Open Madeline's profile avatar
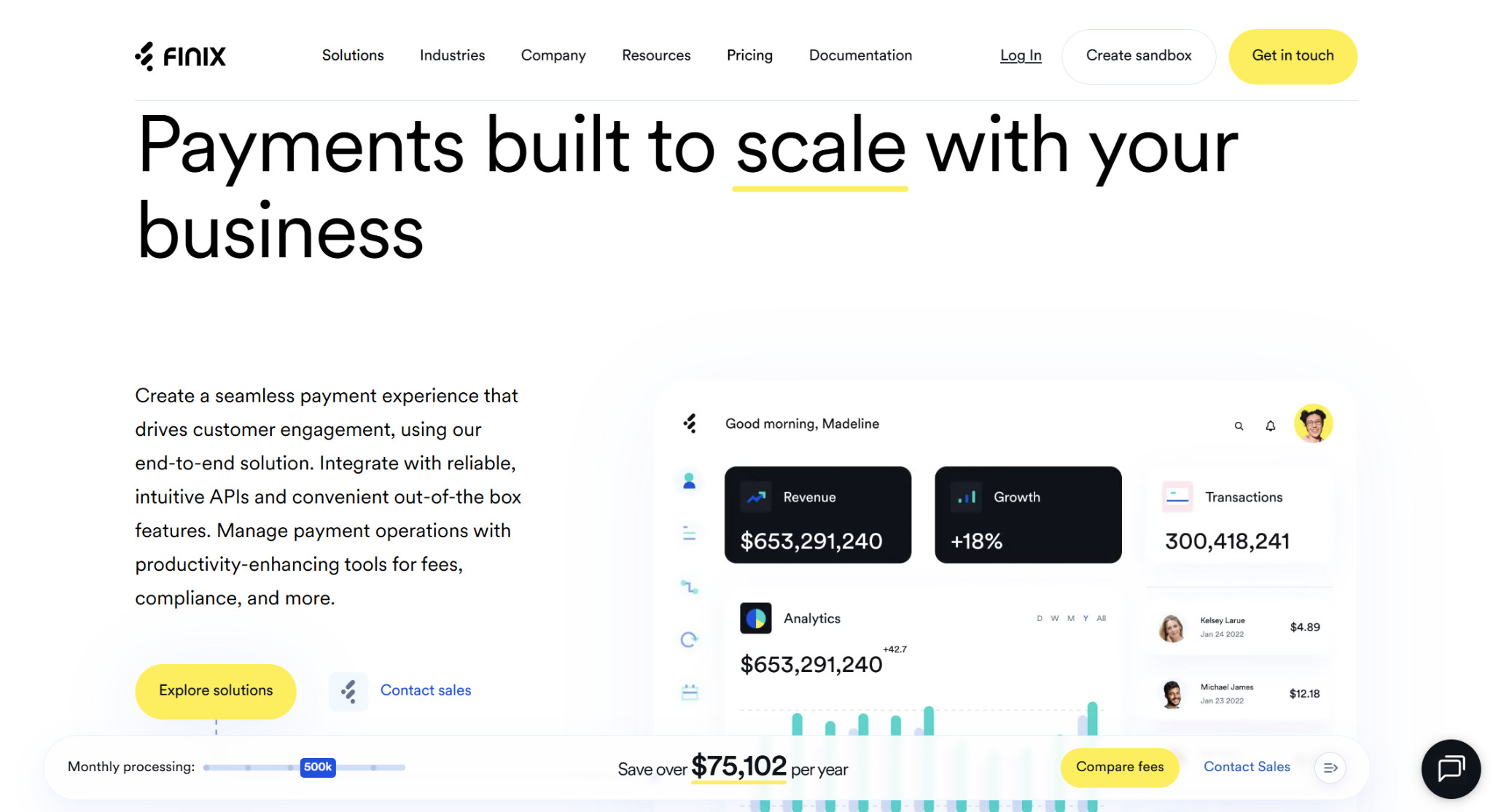 (1314, 423)
